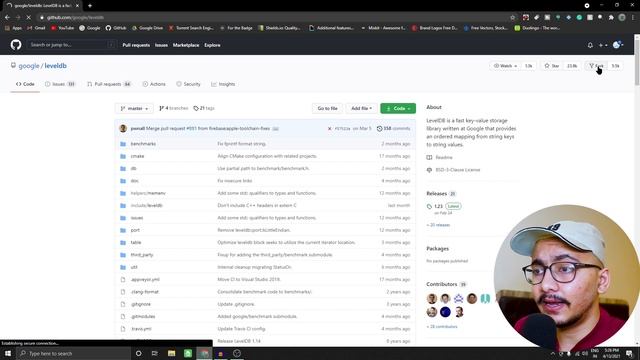View the 21 tags link

(204, 108)
